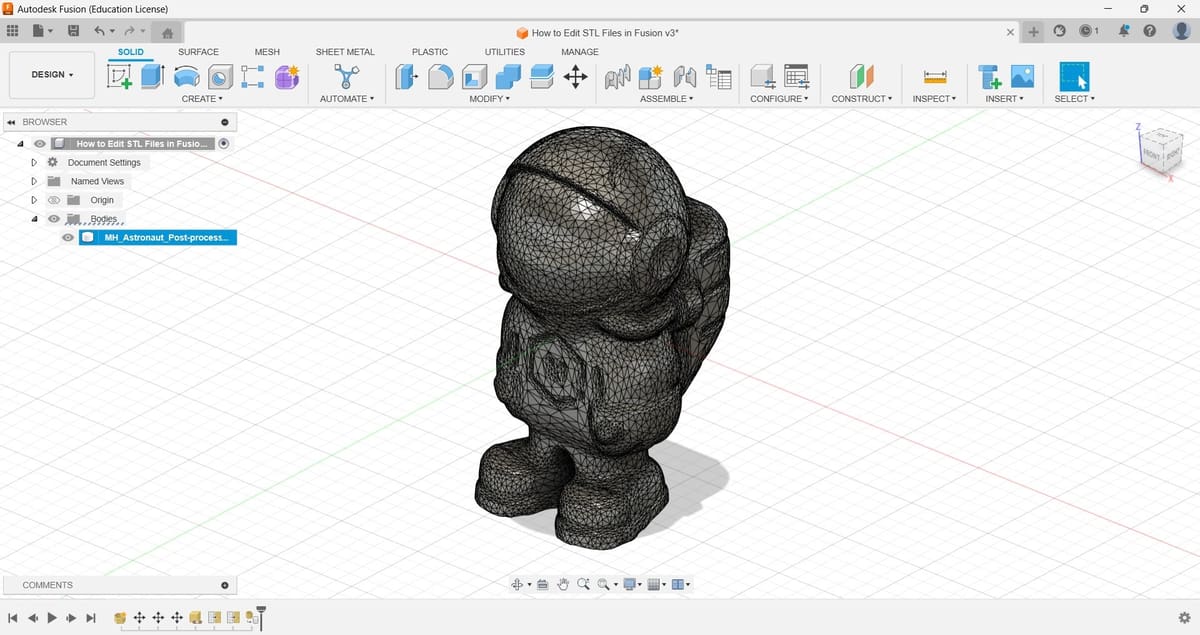Image resolution: width=1200 pixels, height=635 pixels.
Task: Expand the Named Views node
Action: click(x=34, y=181)
